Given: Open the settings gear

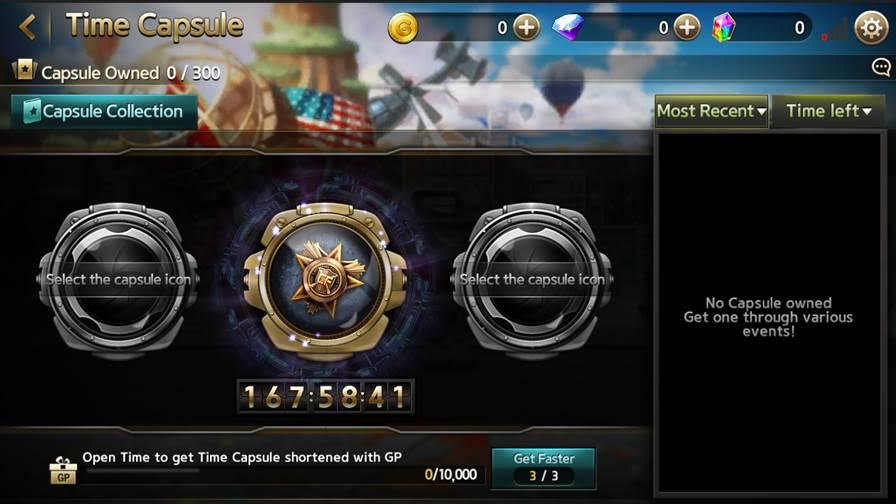Looking at the screenshot, I should coord(871,27).
